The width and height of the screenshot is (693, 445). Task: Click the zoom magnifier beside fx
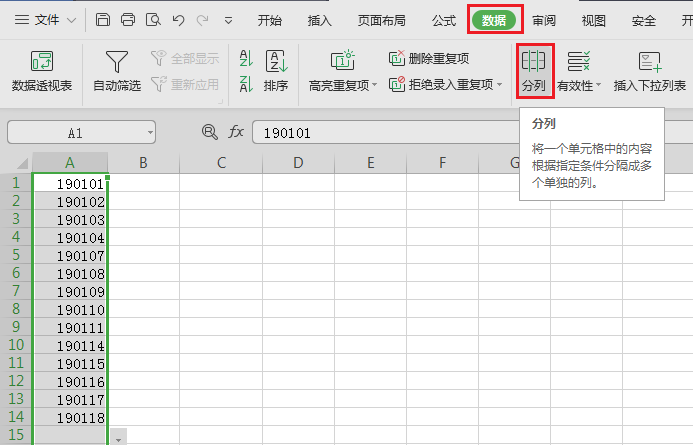[x=209, y=132]
